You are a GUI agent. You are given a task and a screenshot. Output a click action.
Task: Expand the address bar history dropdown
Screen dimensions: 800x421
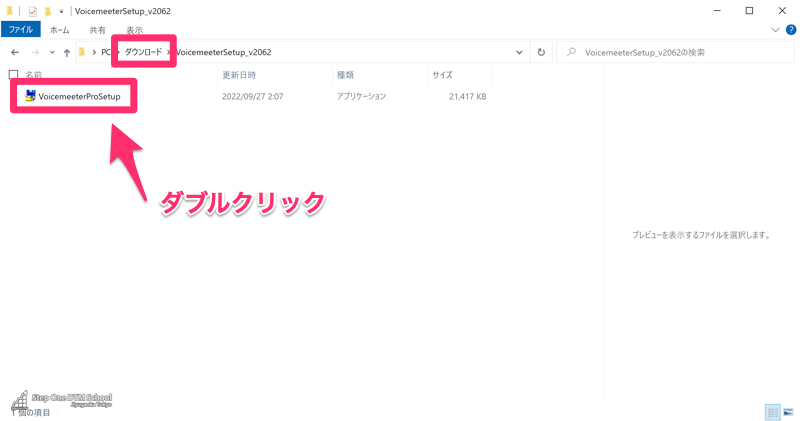pyautogui.click(x=519, y=52)
